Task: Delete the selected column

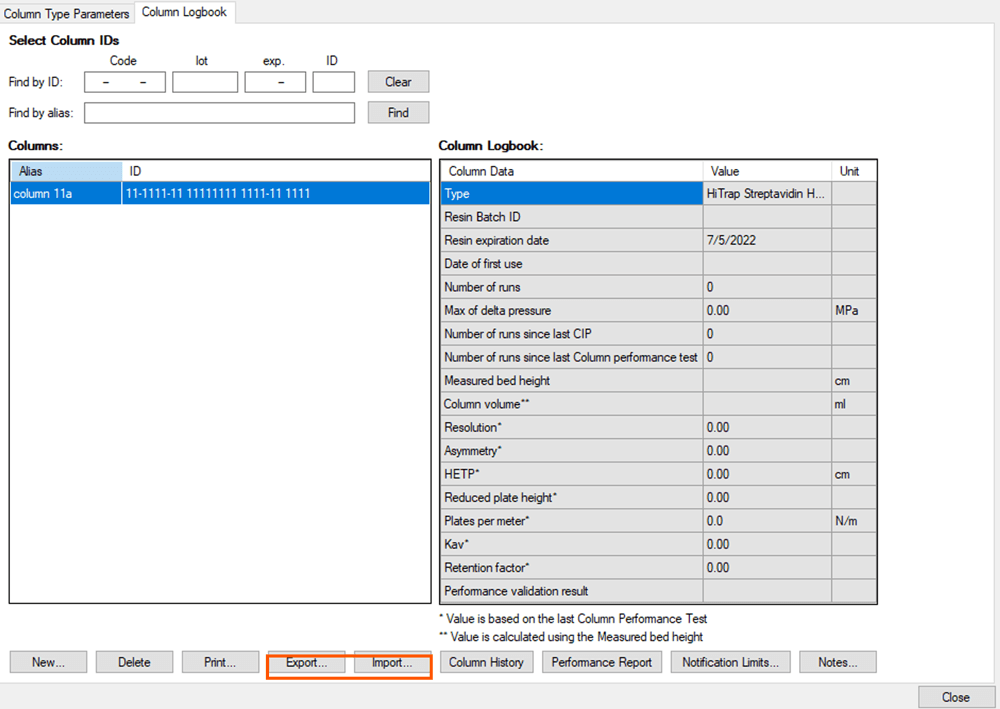Action: click(134, 662)
